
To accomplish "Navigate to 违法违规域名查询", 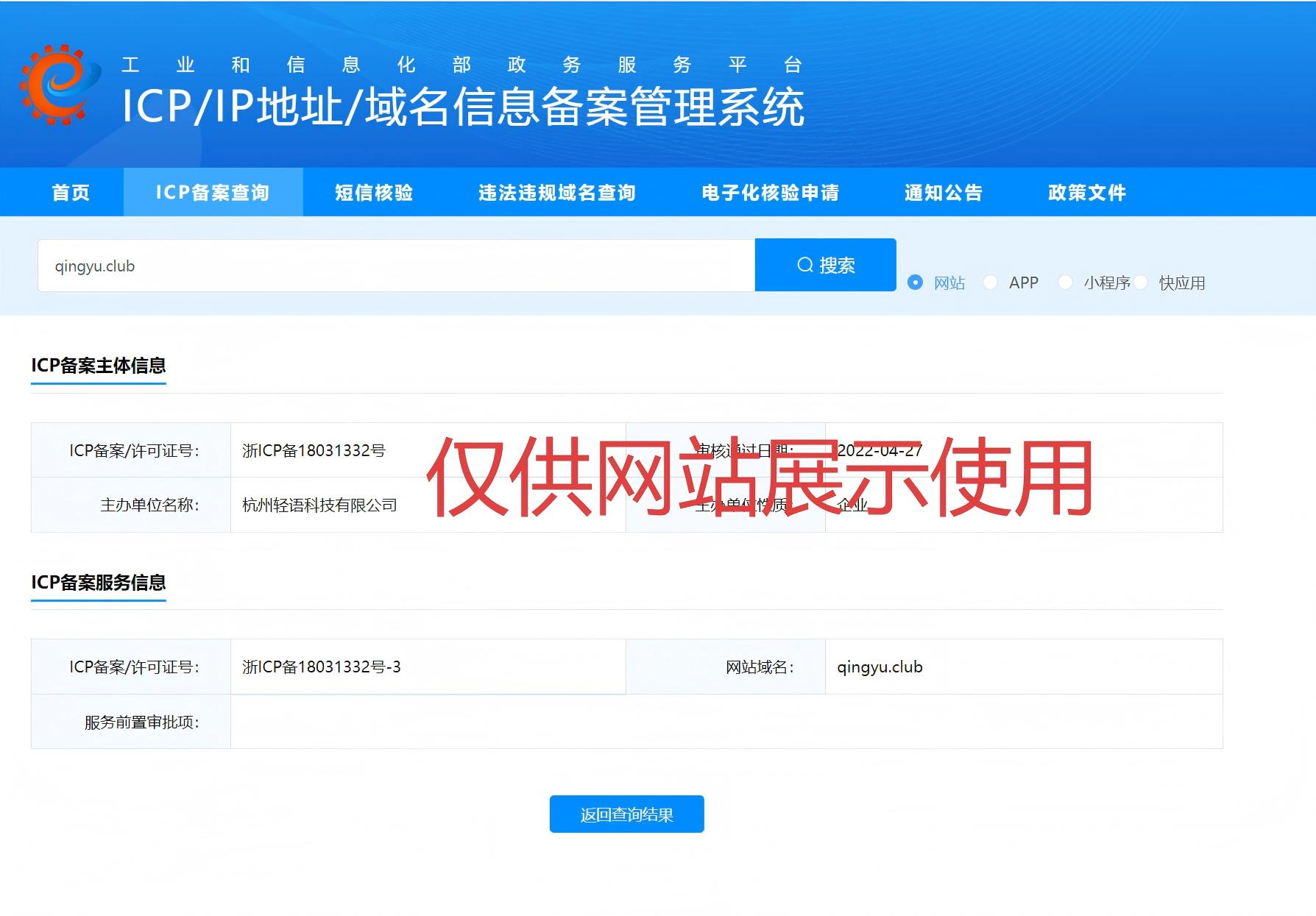I will click(558, 192).
